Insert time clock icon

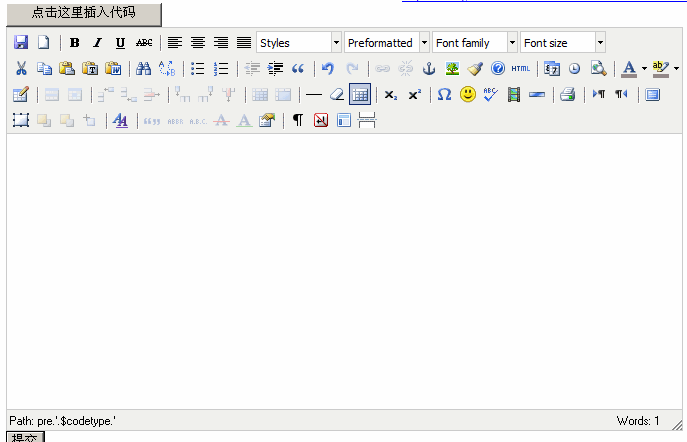click(574, 68)
